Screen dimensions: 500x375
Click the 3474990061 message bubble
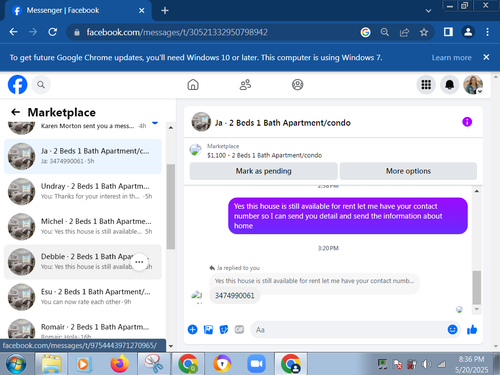point(235,296)
